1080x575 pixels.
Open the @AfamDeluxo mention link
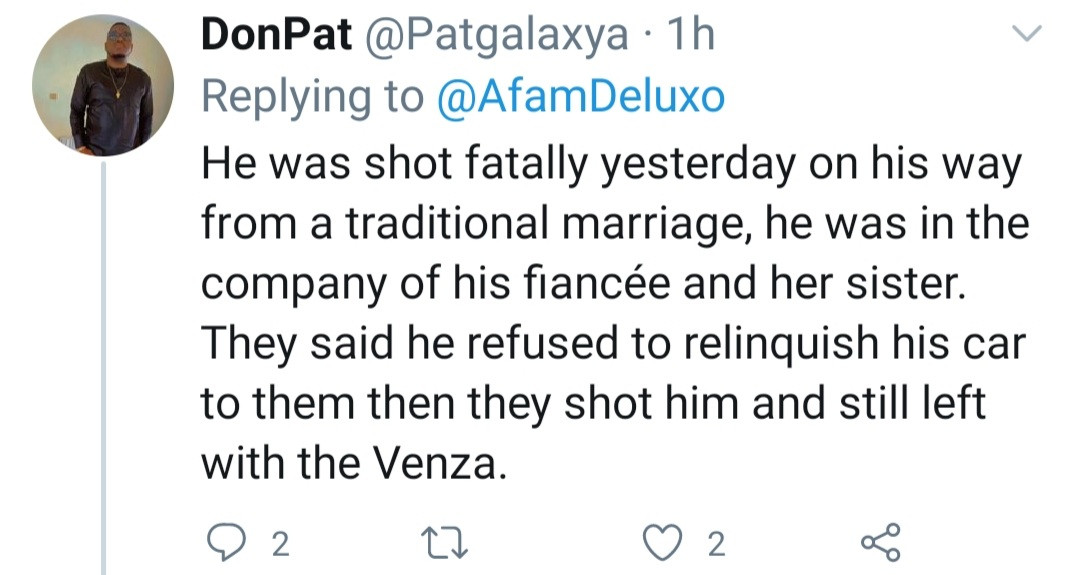pos(581,97)
